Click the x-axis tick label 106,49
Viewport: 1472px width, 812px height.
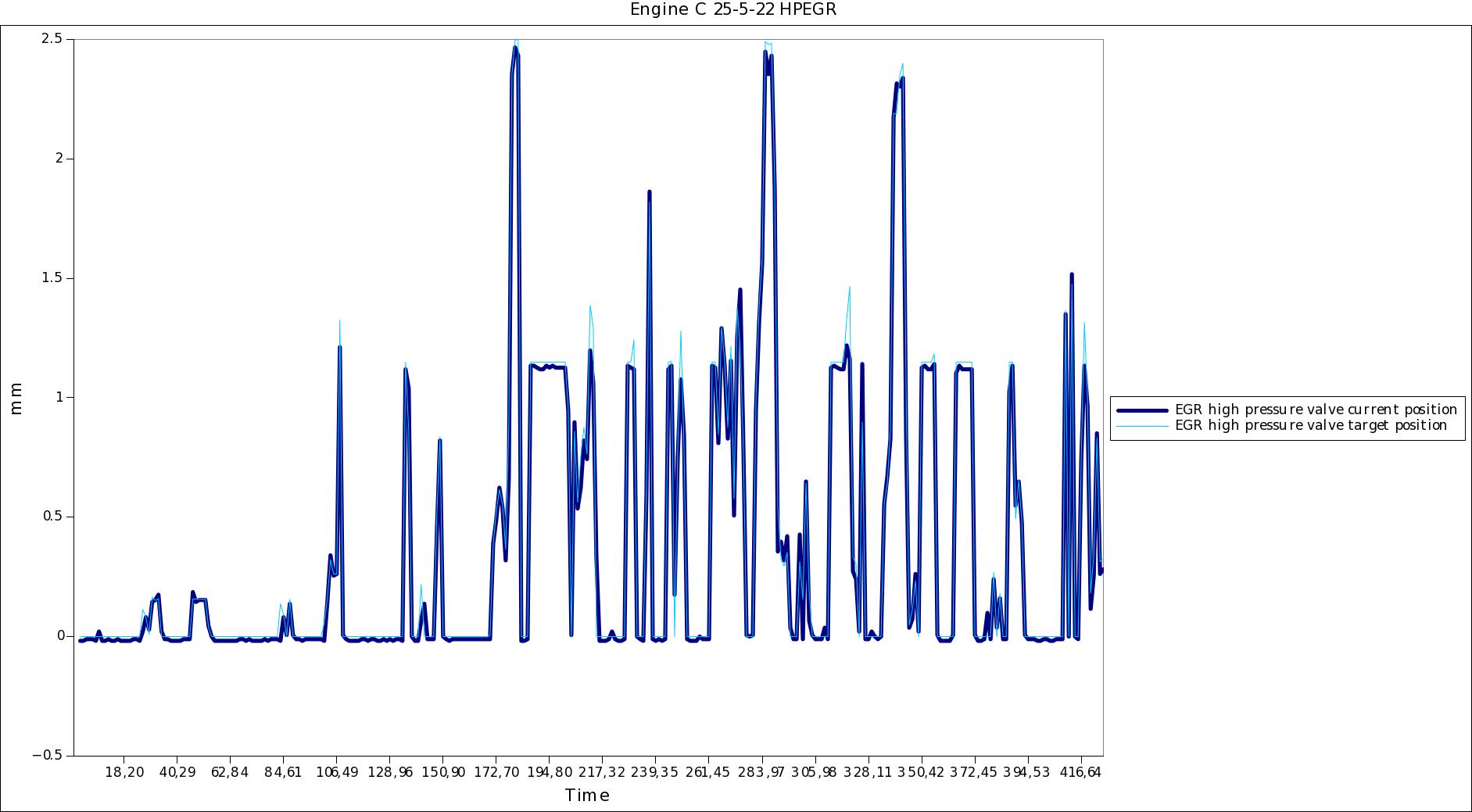coord(337,772)
